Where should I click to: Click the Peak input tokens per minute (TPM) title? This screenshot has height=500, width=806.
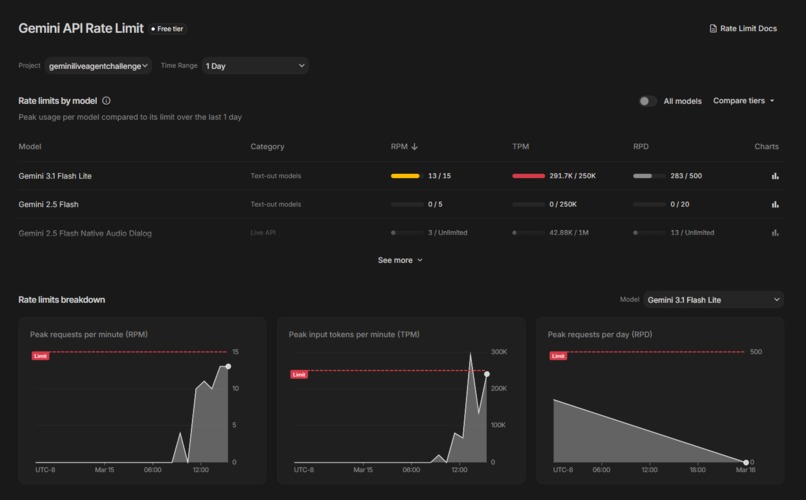click(354, 334)
